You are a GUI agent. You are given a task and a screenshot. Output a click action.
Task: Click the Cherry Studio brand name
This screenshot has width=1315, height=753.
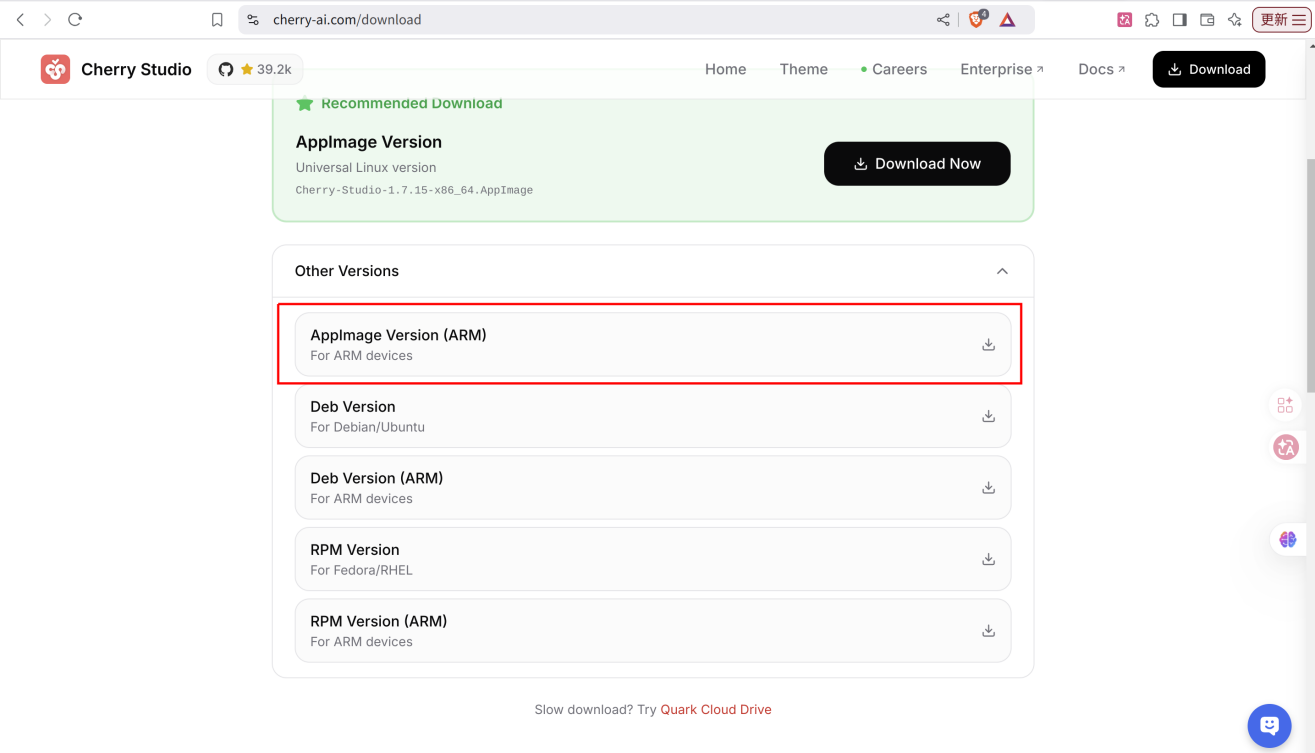pos(136,69)
